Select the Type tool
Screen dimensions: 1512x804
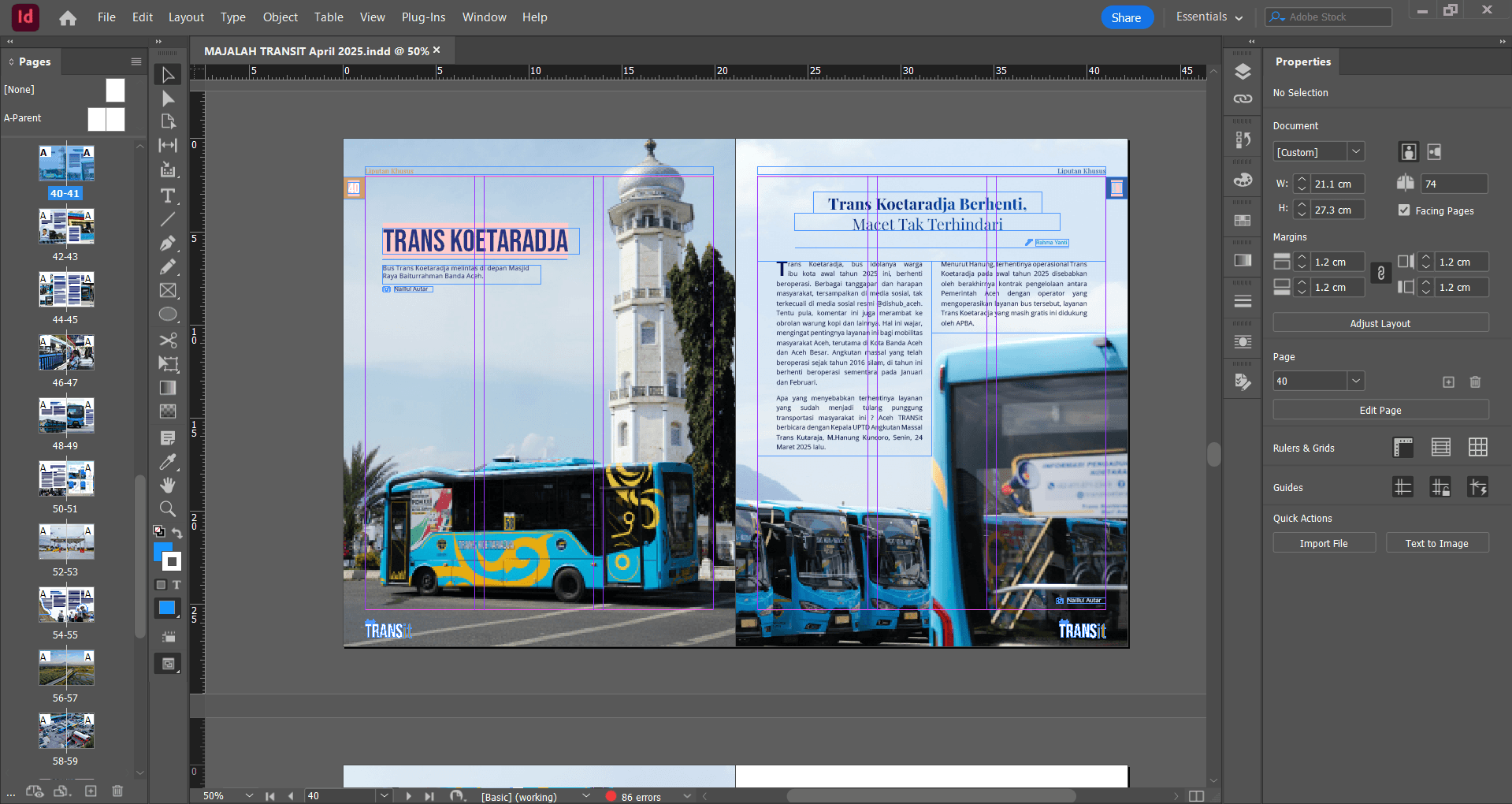168,195
